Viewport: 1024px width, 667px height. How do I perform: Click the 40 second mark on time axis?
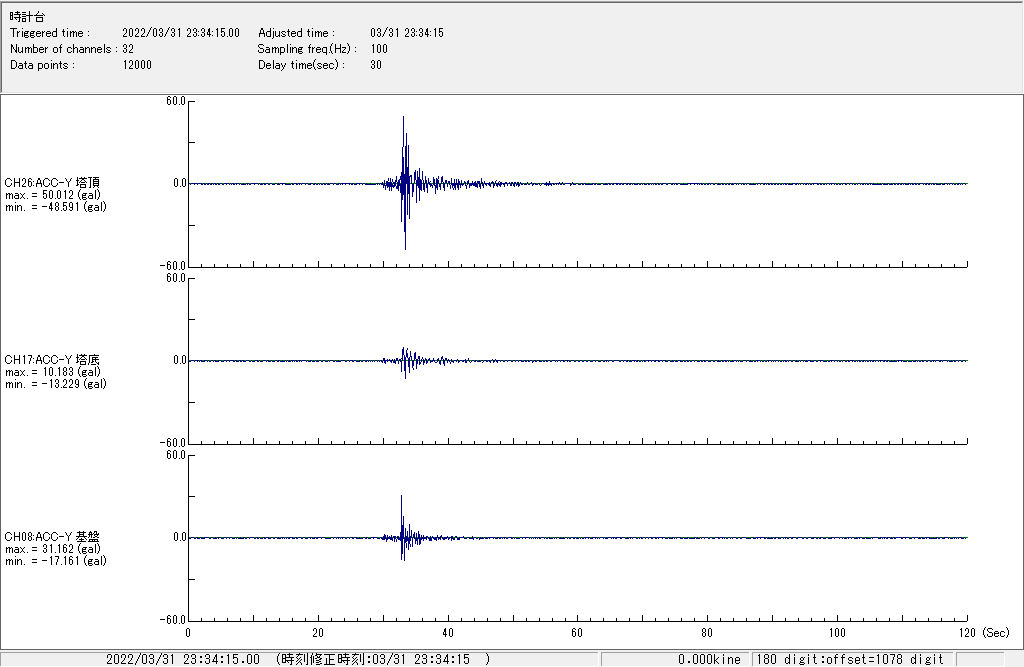pyautogui.click(x=447, y=633)
